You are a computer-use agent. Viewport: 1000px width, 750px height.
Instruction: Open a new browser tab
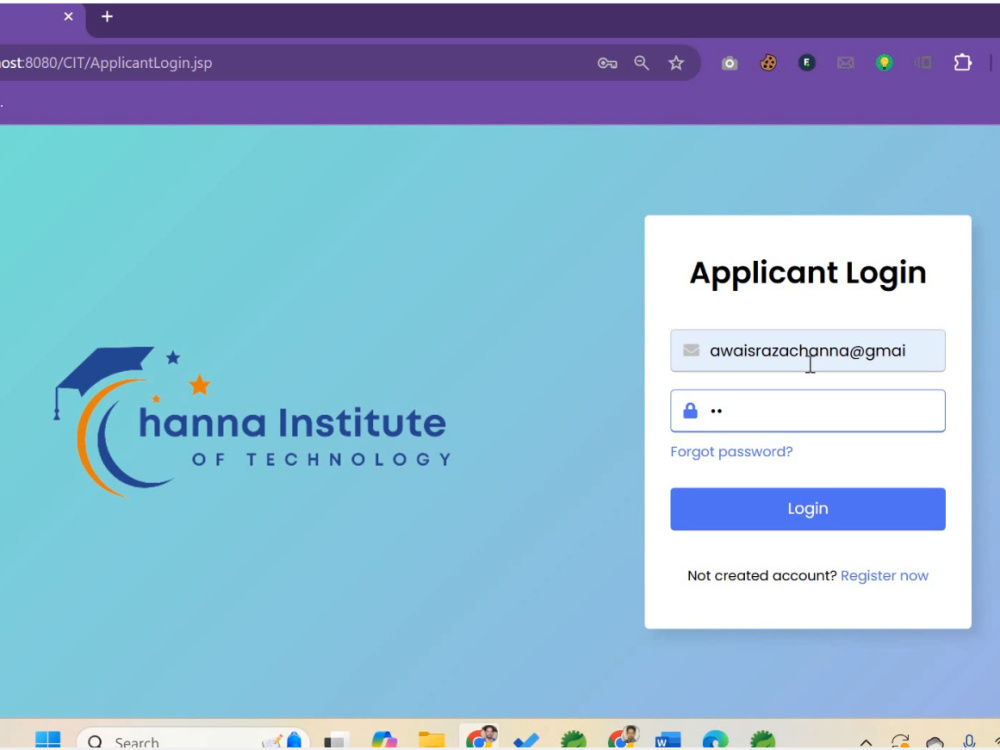[107, 17]
